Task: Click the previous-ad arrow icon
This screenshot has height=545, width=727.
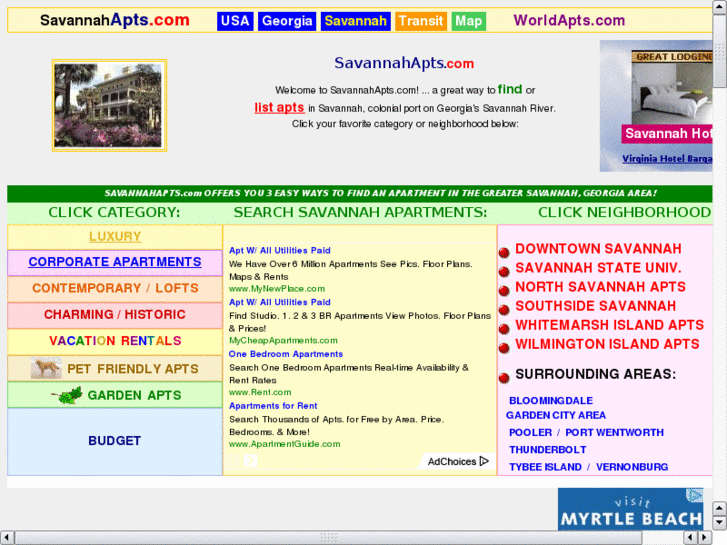Action: (x=234, y=461)
